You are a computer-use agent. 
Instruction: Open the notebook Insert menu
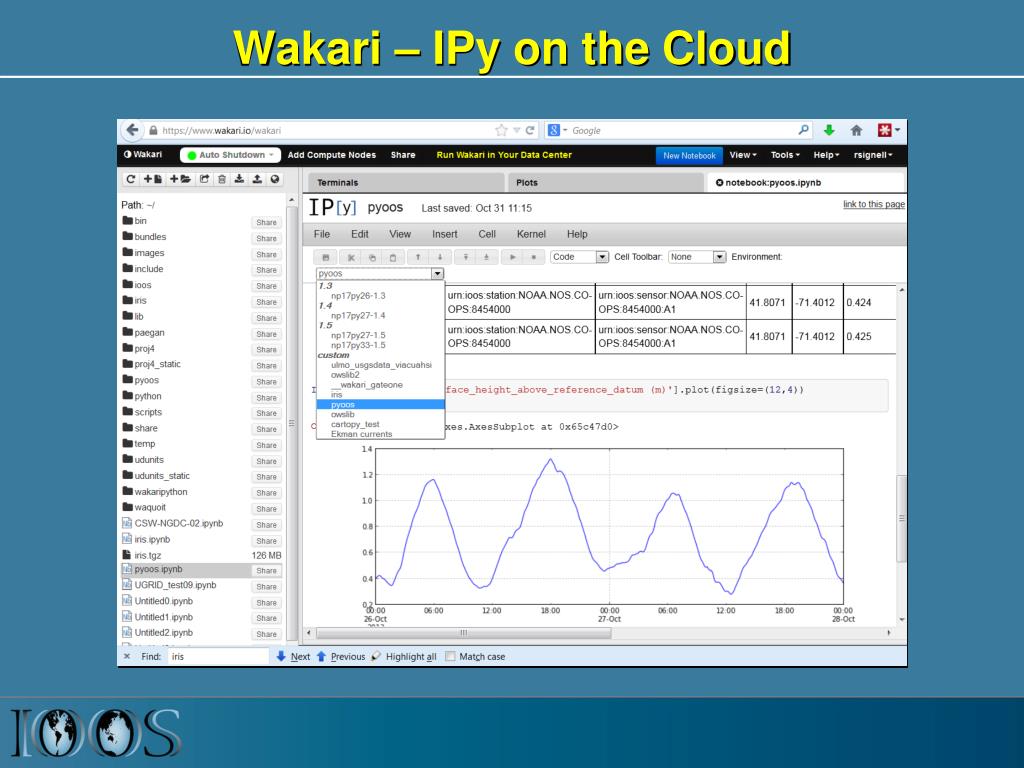click(x=445, y=234)
